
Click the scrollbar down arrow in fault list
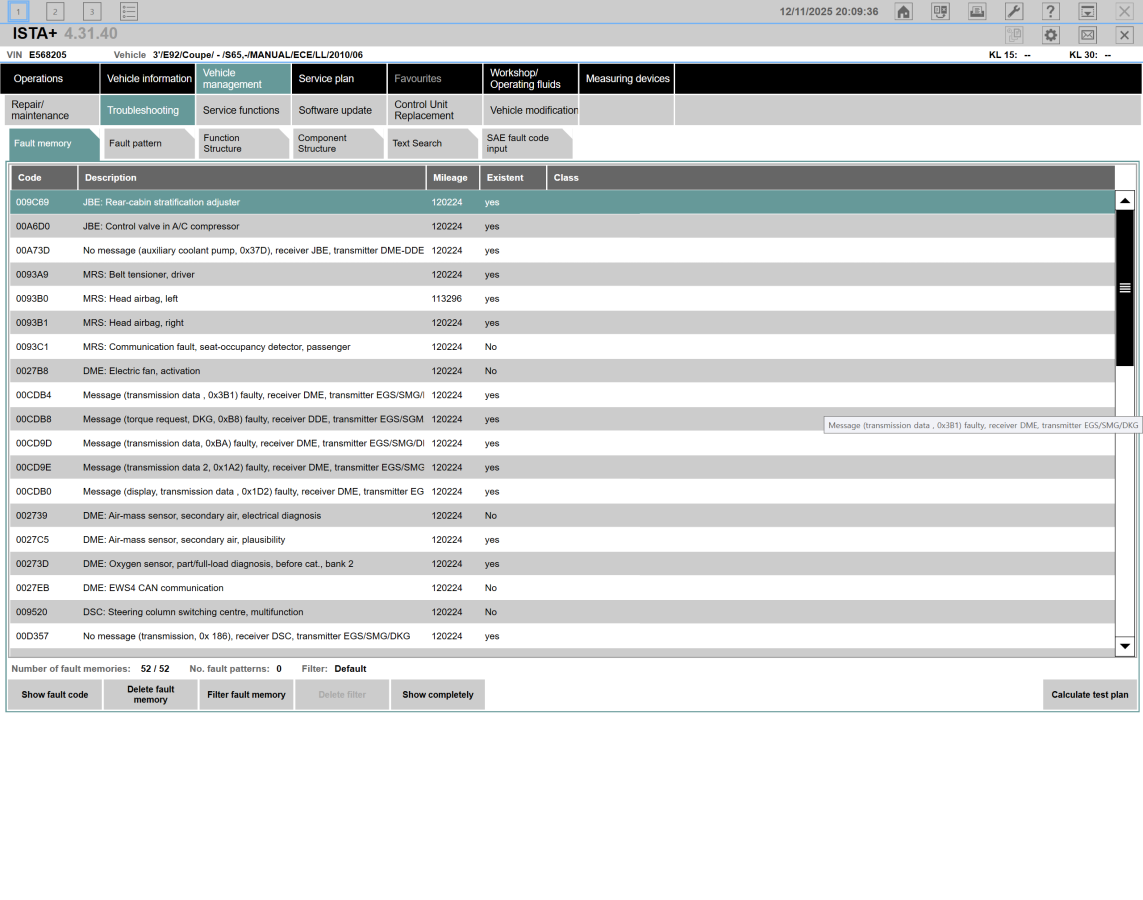coord(1125,647)
